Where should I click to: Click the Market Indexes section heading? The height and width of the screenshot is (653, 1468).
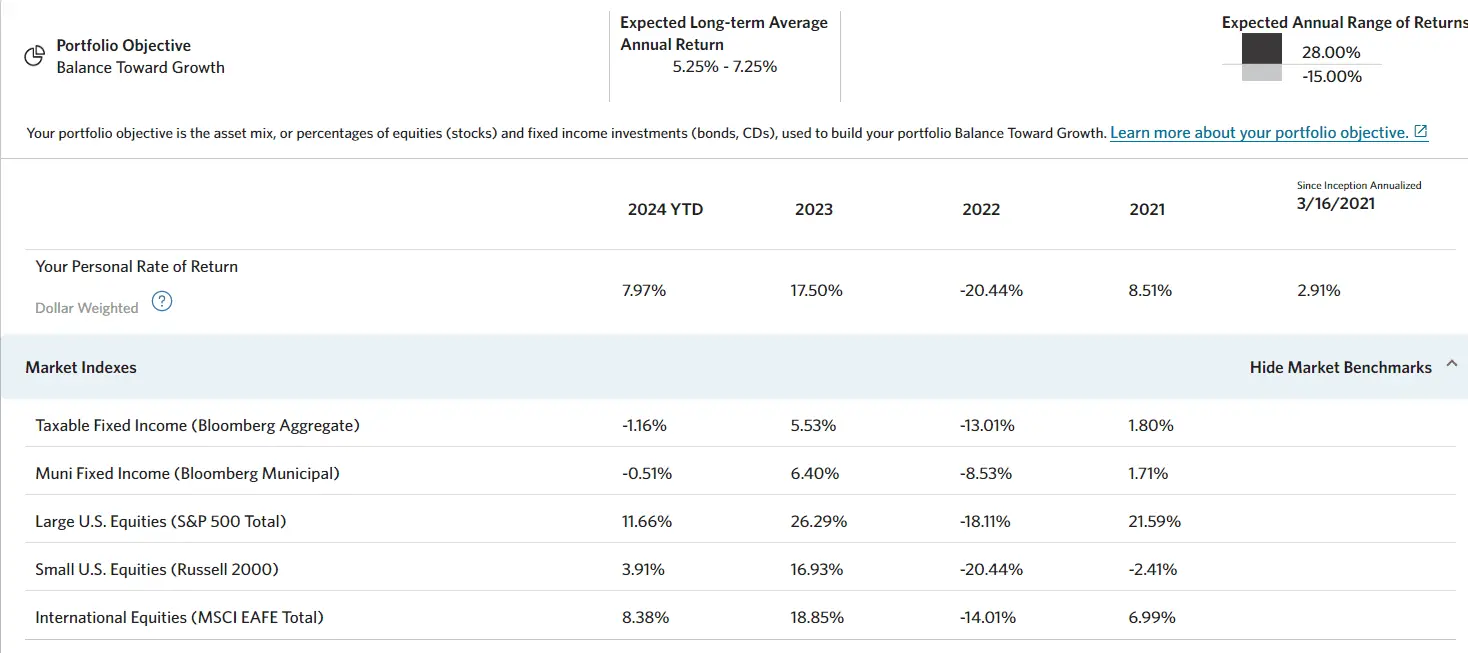(81, 367)
